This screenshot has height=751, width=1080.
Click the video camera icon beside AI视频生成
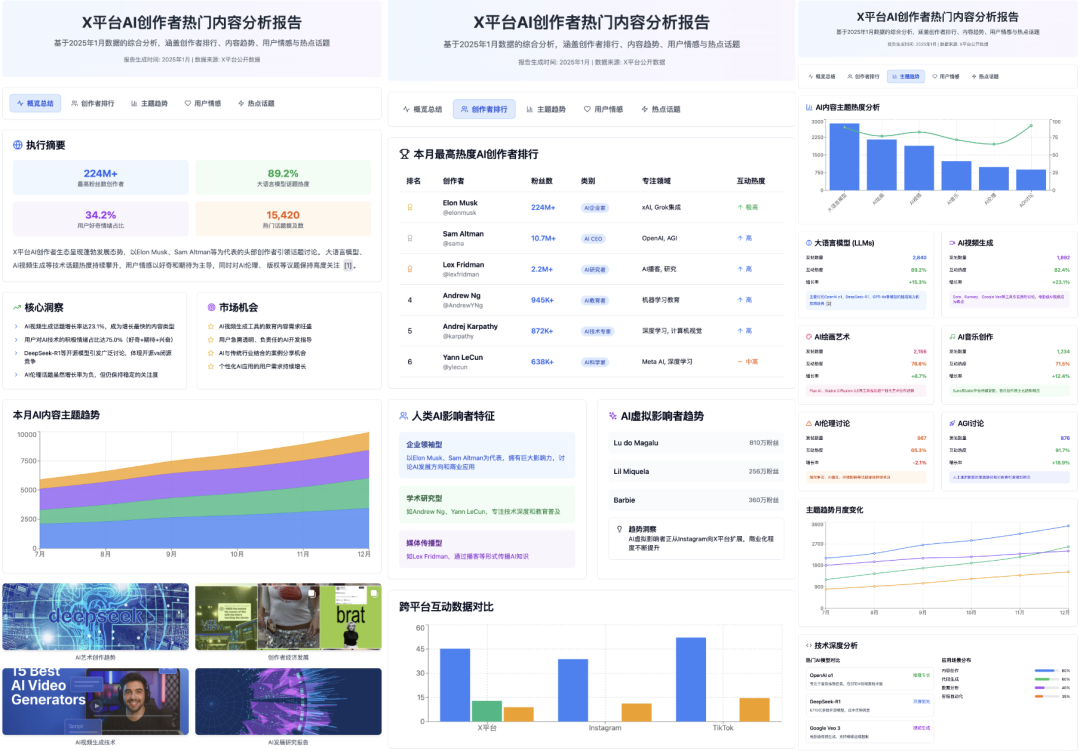(952, 243)
